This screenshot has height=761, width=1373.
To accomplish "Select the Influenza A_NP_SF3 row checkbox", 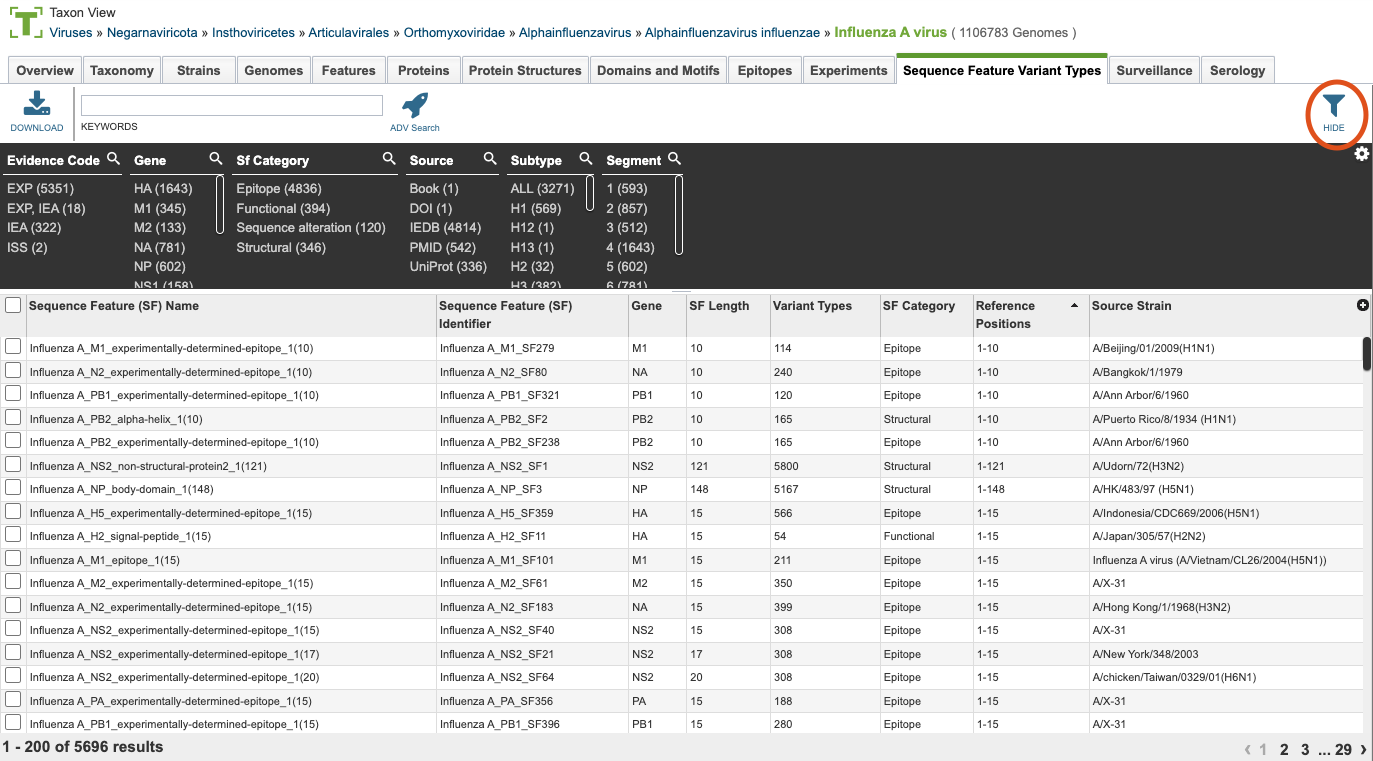I will 13,487.
